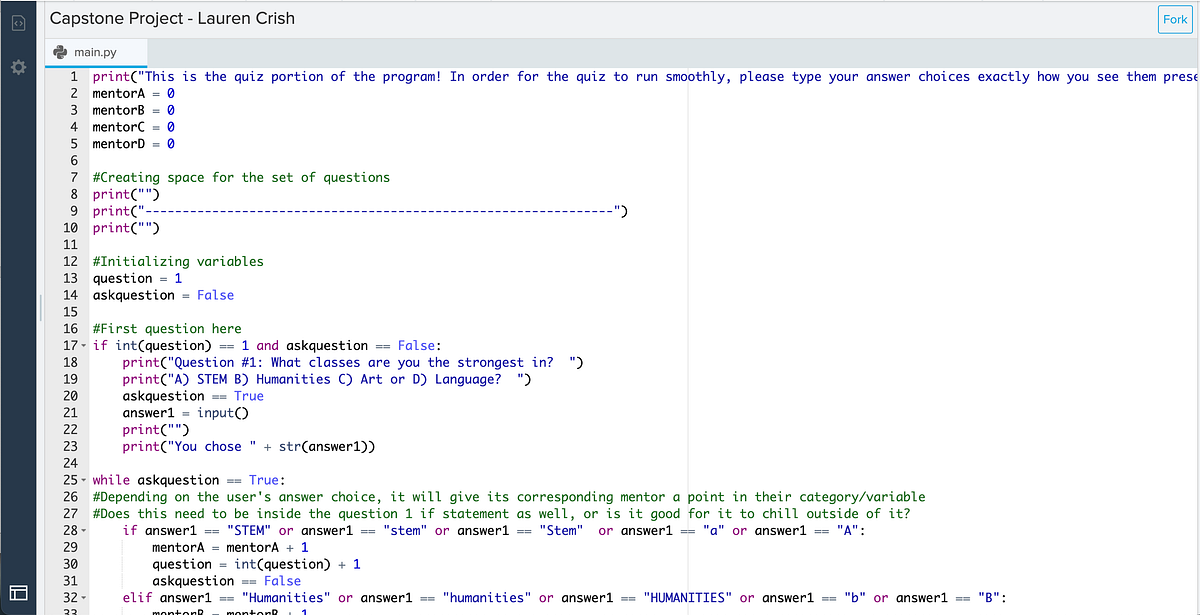This screenshot has width=1200, height=615.
Task: Click the comment '#Creating space for the set of questions'
Action: [x=241, y=178]
